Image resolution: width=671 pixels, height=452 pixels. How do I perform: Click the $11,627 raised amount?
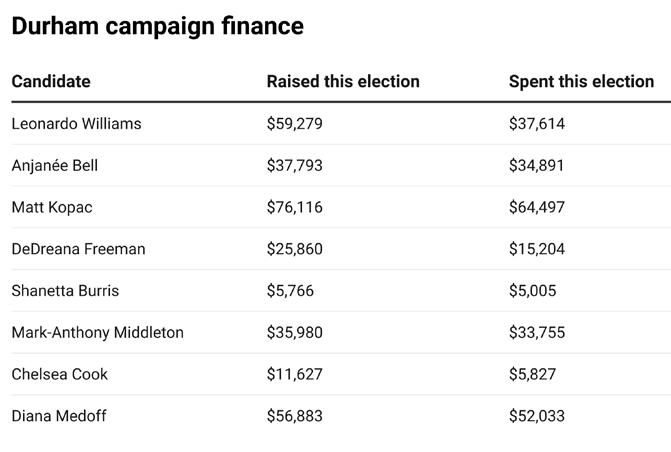(x=294, y=374)
